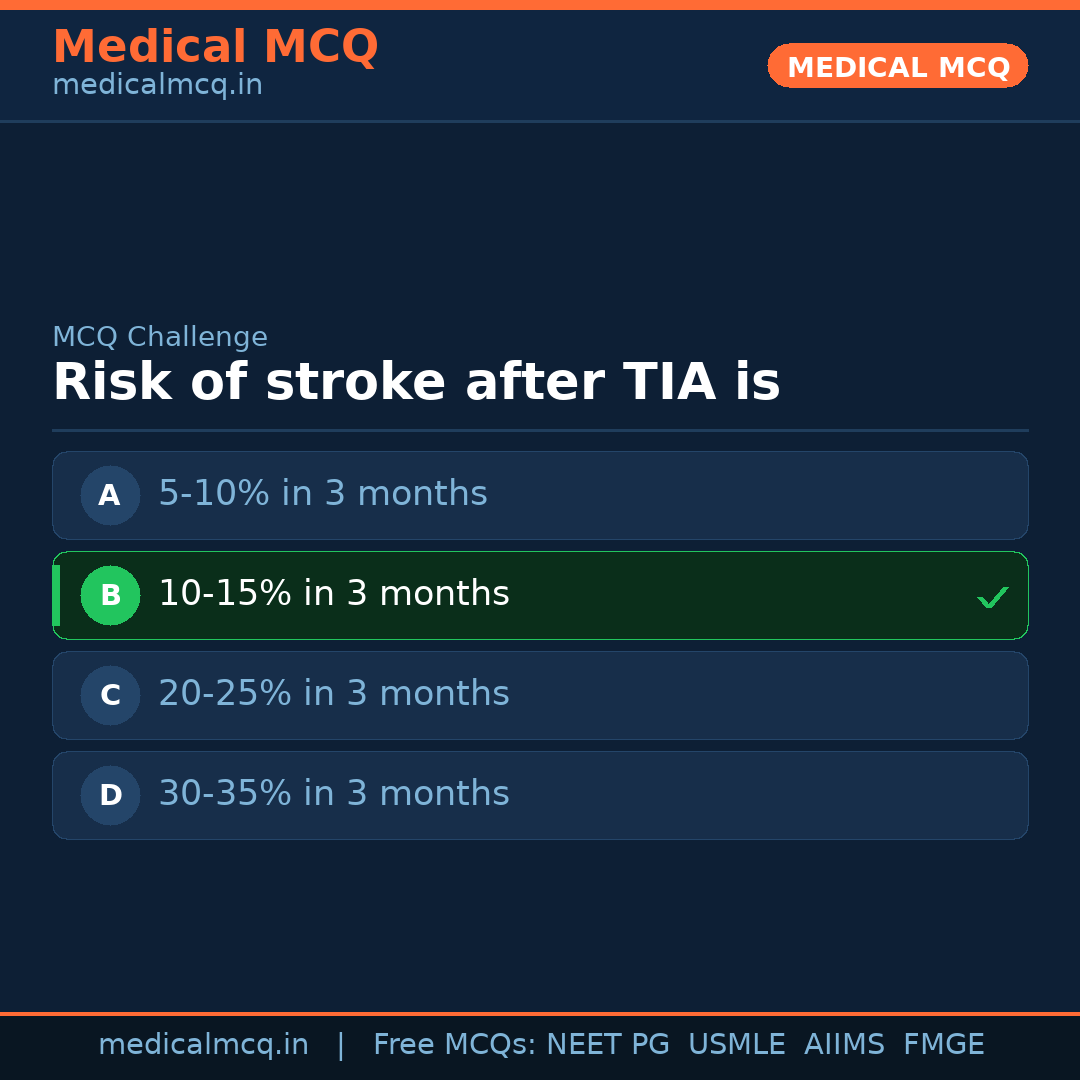The width and height of the screenshot is (1080, 1080).
Task: Select the circular C badge icon
Action: pos(110,695)
